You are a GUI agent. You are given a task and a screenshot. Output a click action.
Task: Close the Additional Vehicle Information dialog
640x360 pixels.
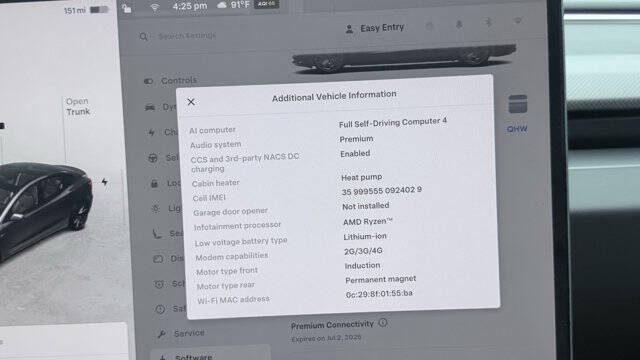pos(191,102)
